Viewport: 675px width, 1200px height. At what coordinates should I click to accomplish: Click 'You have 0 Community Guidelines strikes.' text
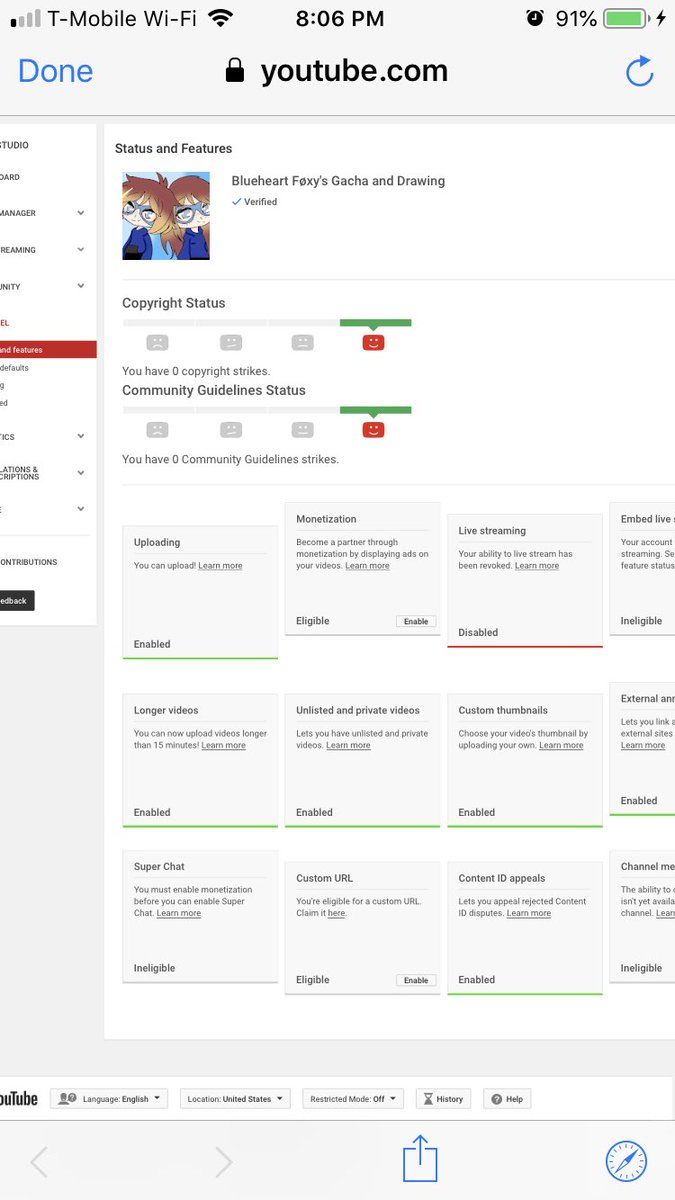click(x=230, y=459)
